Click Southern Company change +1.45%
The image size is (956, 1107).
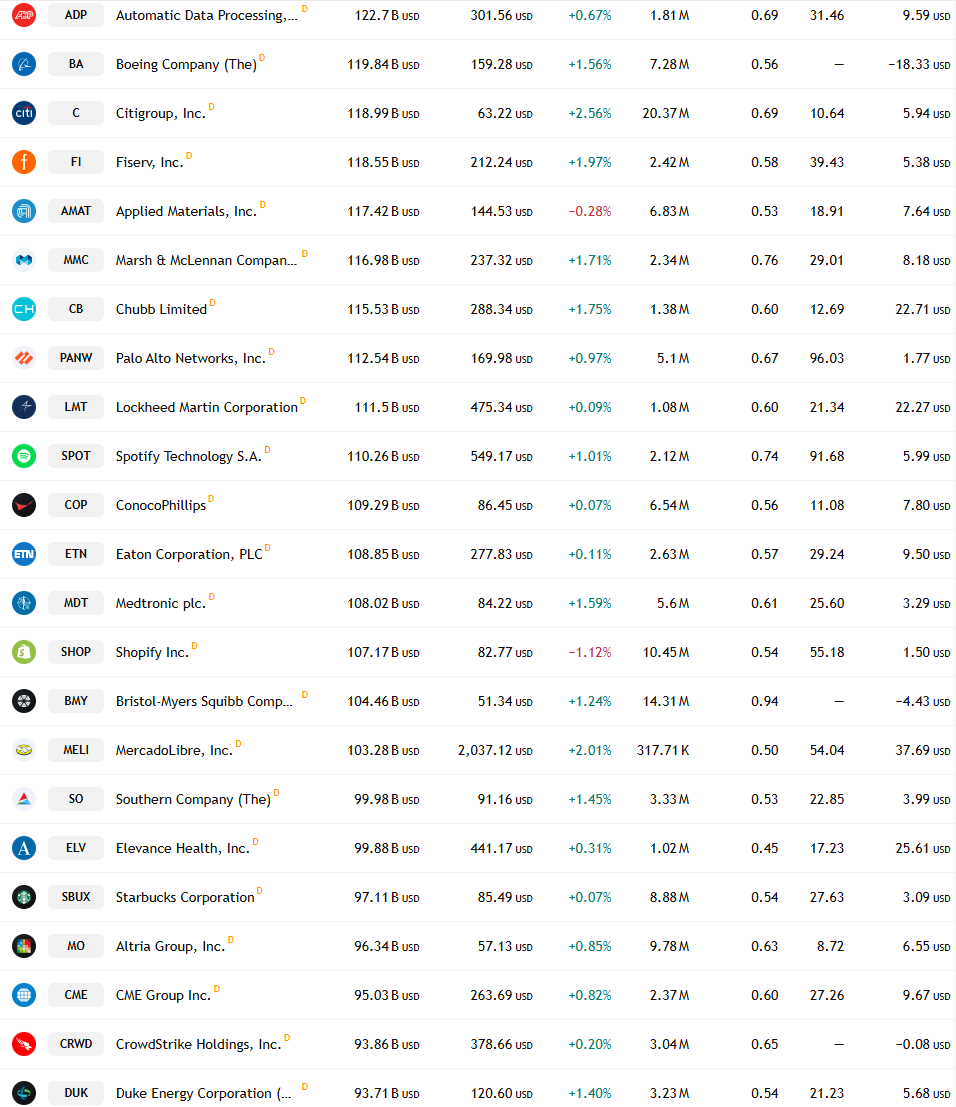(590, 799)
